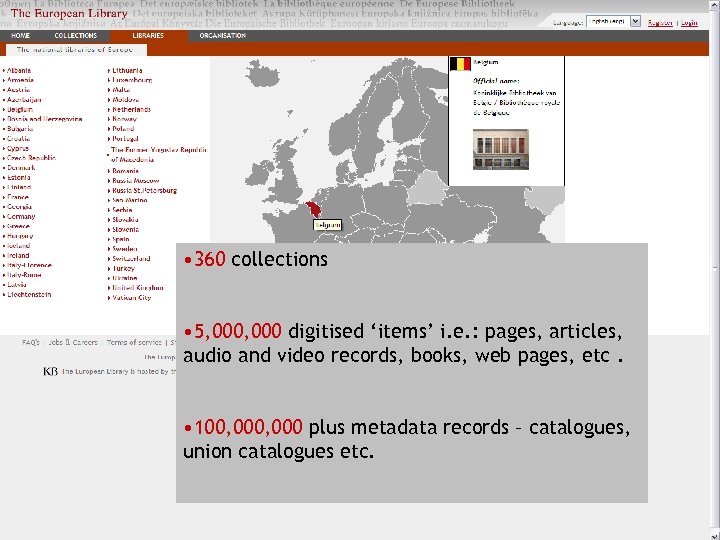720x540 pixels.
Task: Open the Netherlands library link
Action: point(131,110)
